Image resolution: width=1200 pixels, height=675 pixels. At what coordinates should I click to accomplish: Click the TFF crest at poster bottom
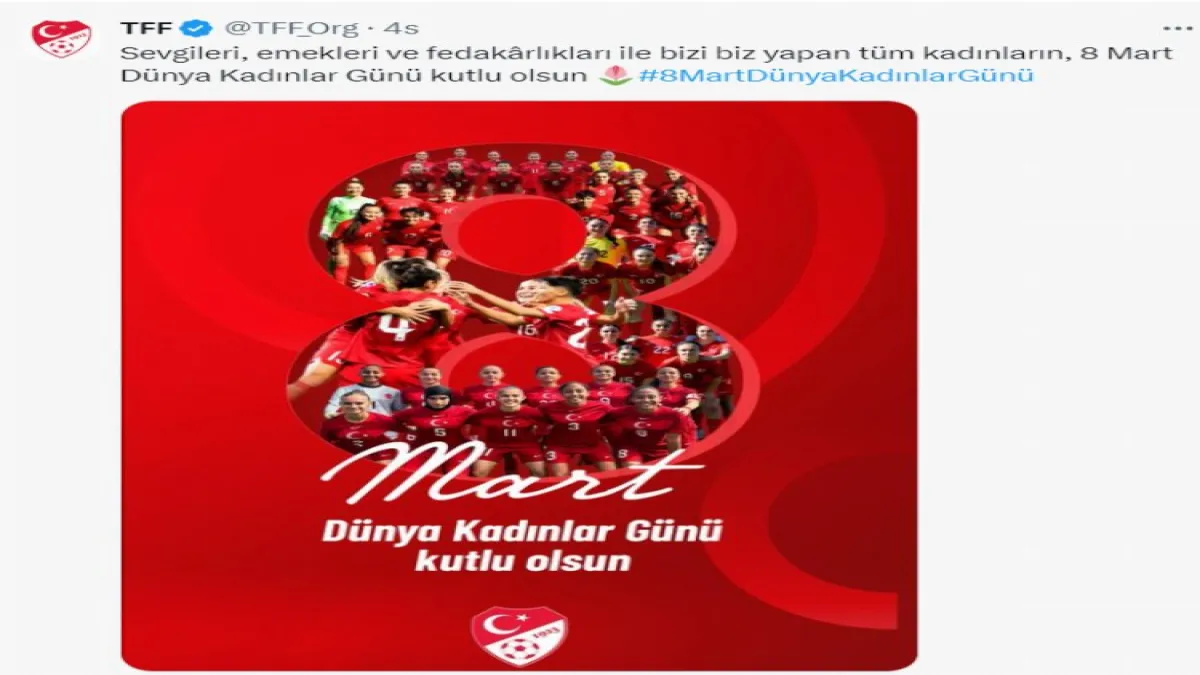click(519, 635)
